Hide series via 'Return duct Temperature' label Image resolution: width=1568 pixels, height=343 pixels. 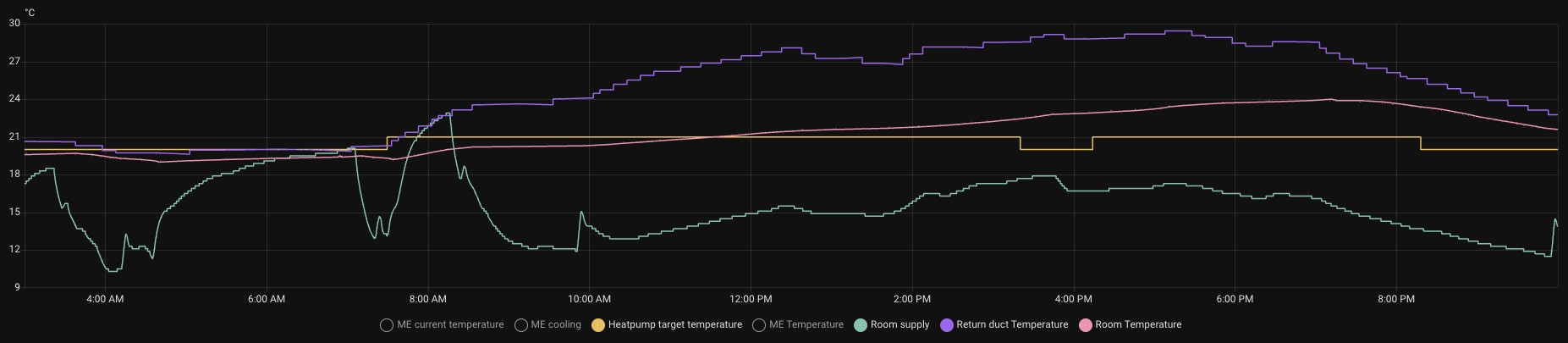[1012, 325]
